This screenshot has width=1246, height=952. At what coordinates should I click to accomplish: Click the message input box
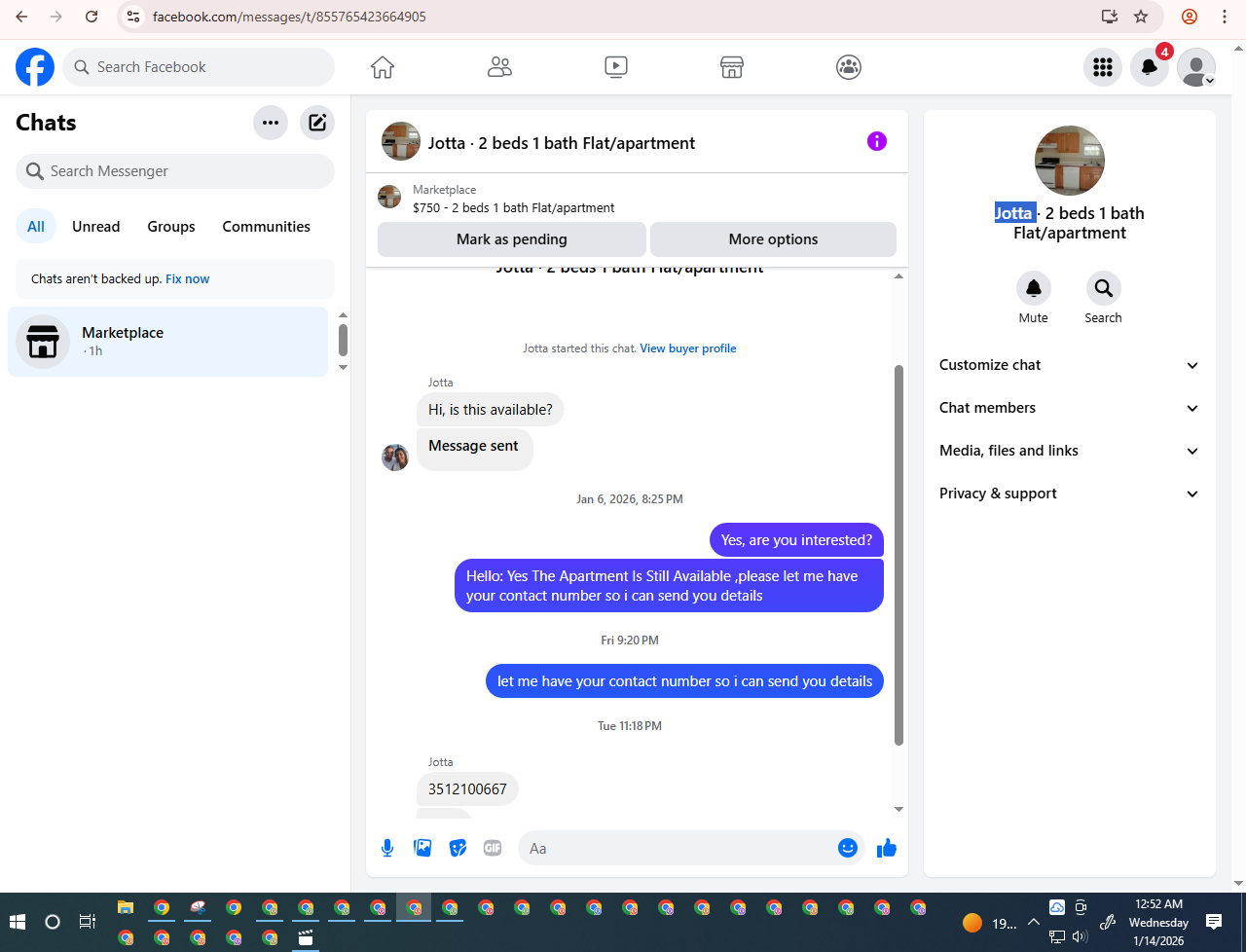(x=681, y=849)
